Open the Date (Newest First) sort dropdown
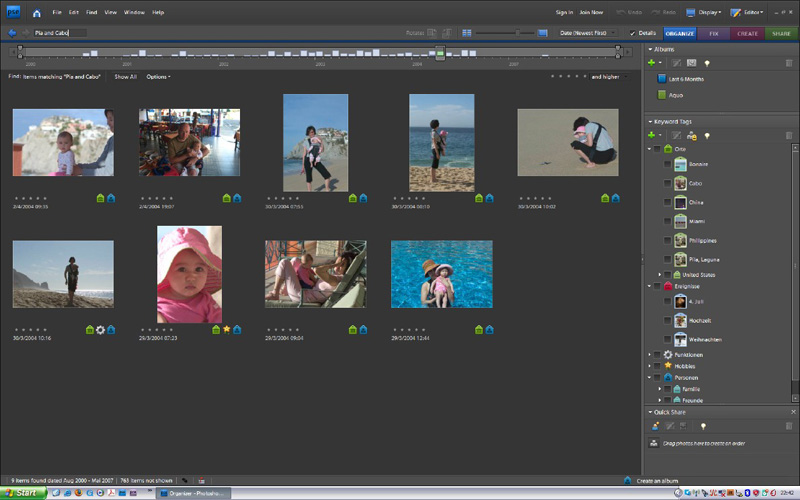The image size is (800, 500). click(588, 33)
